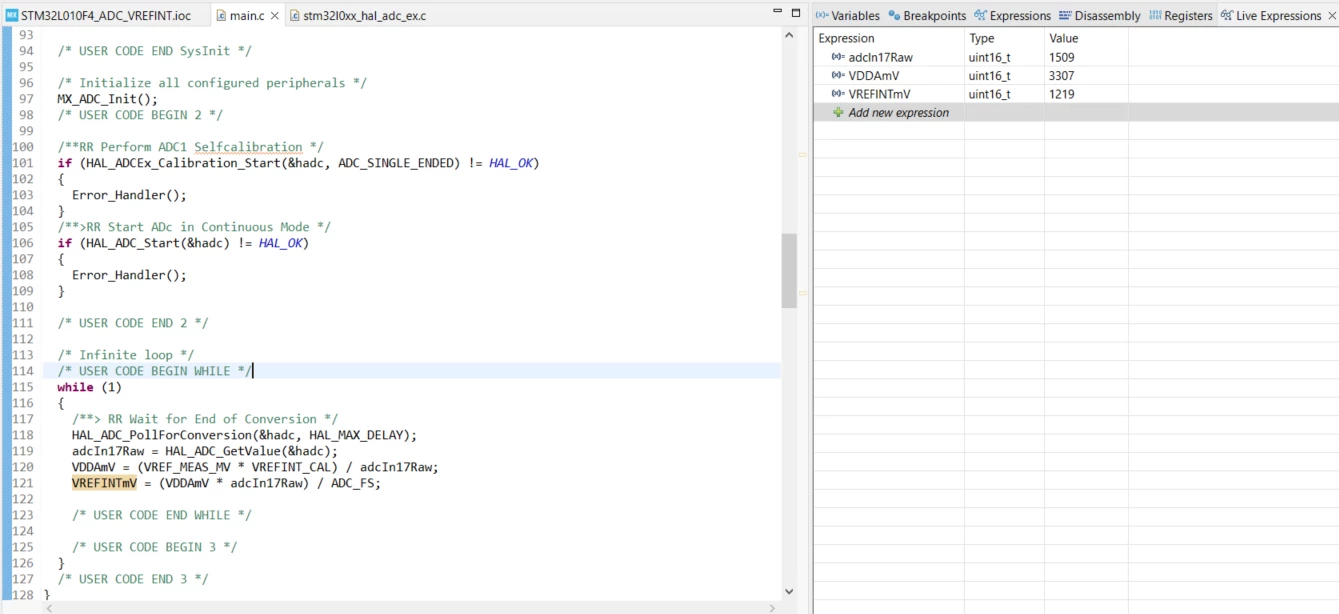Click the MX icon of the .ioc tab

[12, 16]
